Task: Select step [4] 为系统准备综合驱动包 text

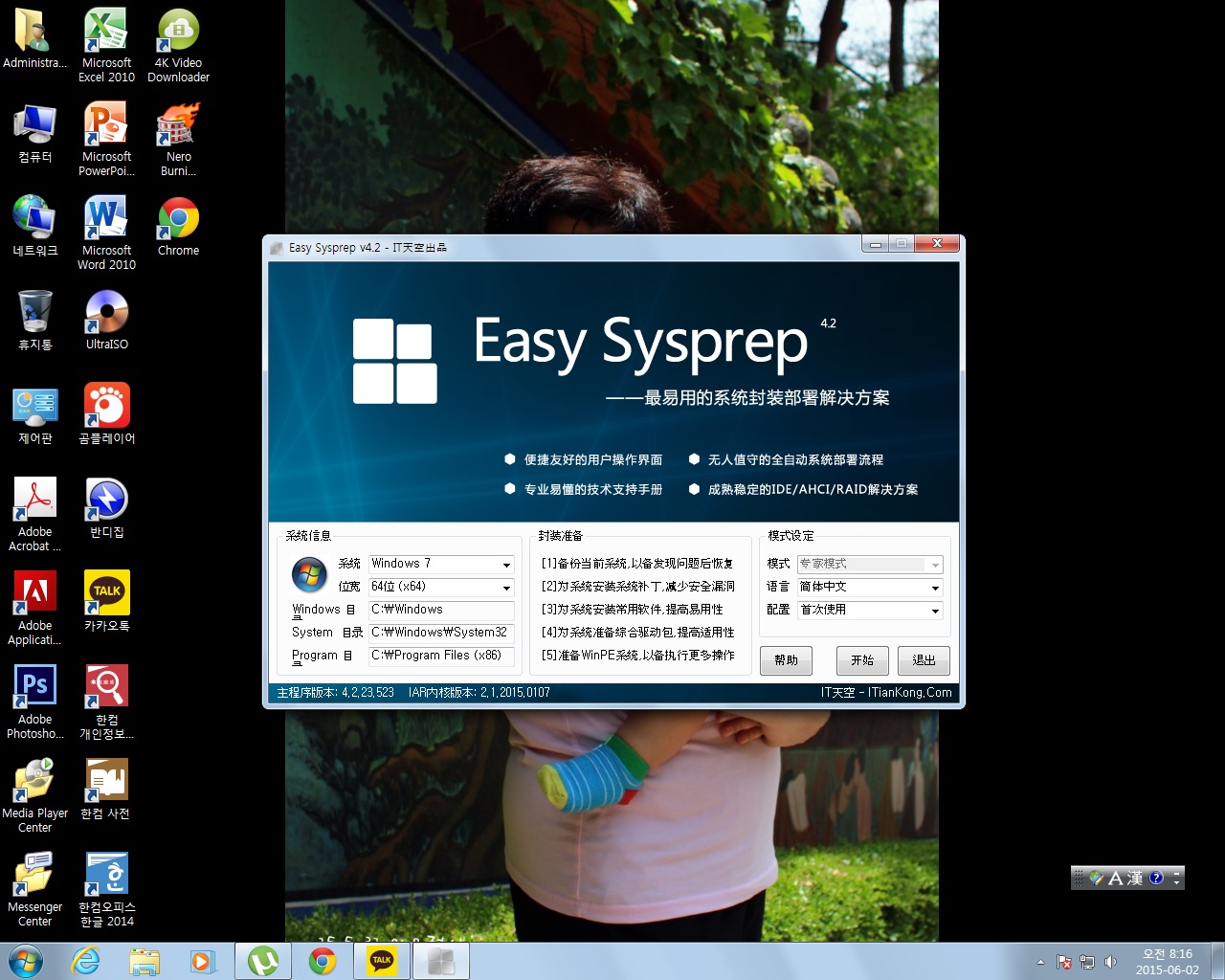Action: 637,633
